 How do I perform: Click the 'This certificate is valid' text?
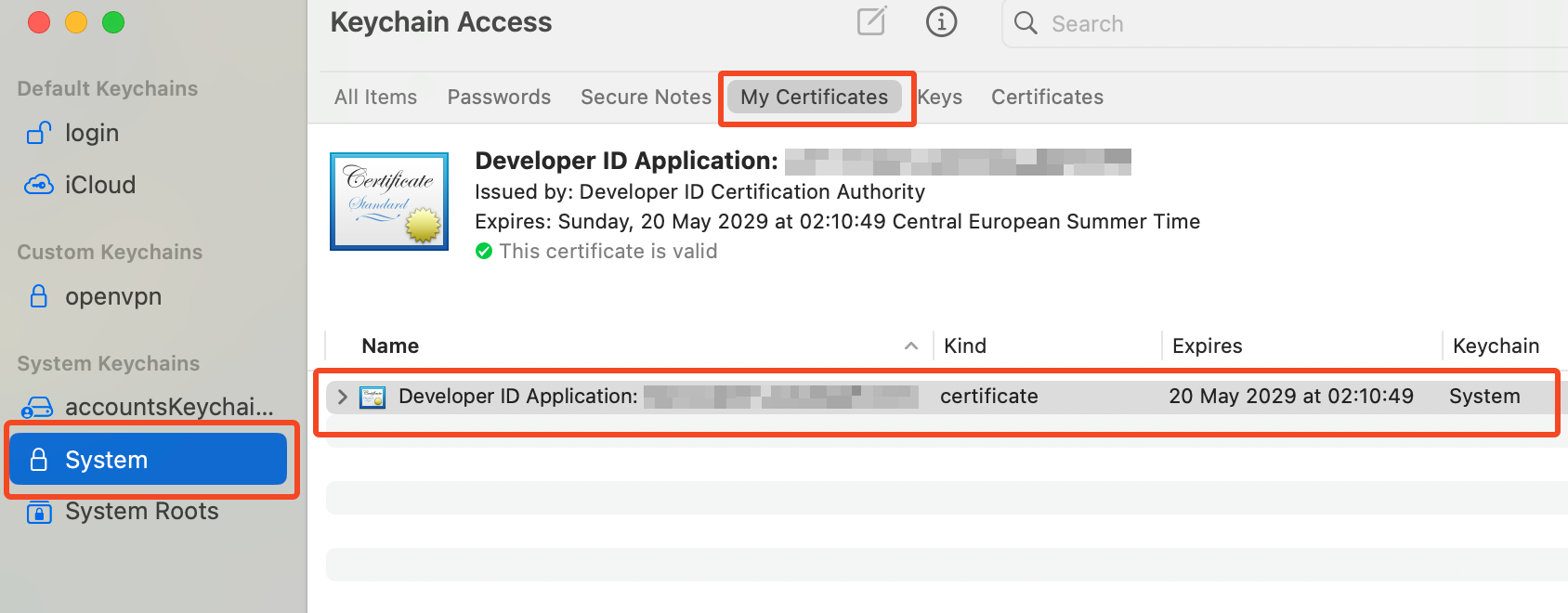[608, 251]
